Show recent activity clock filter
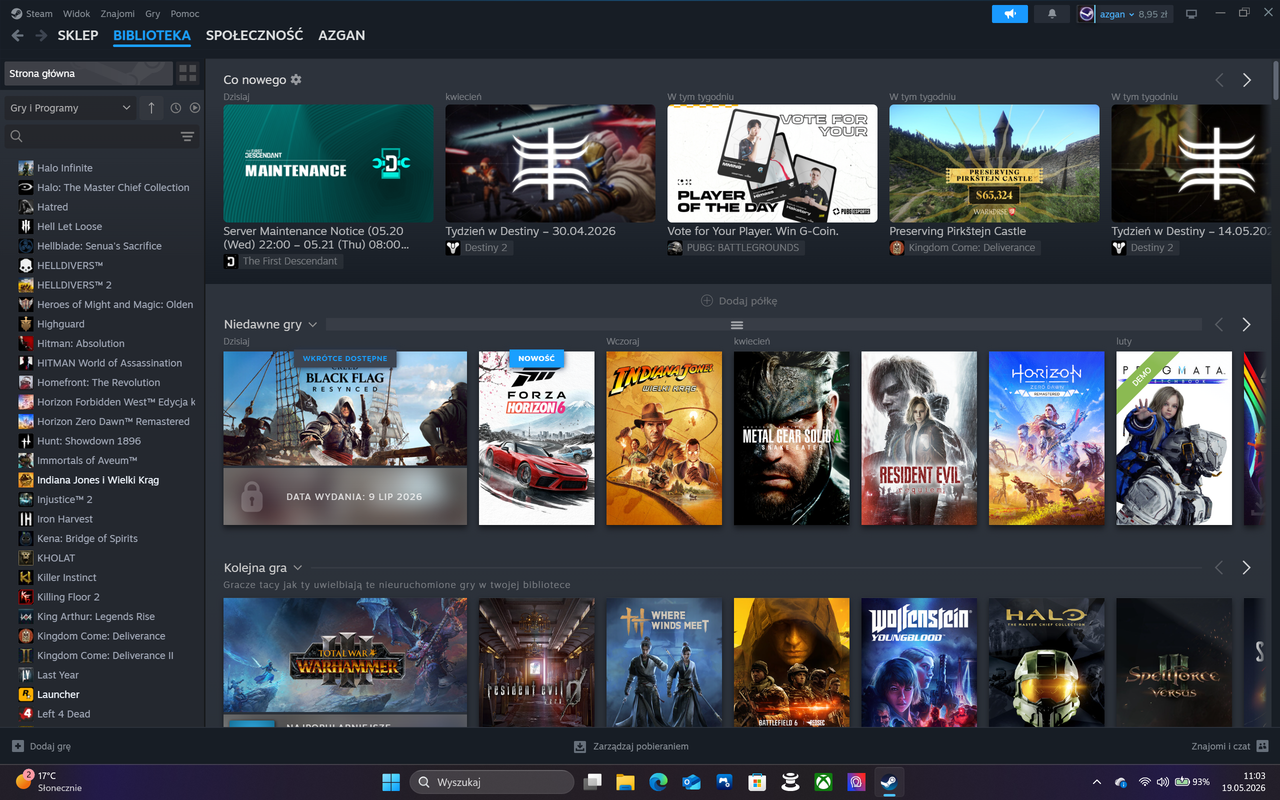 point(176,108)
